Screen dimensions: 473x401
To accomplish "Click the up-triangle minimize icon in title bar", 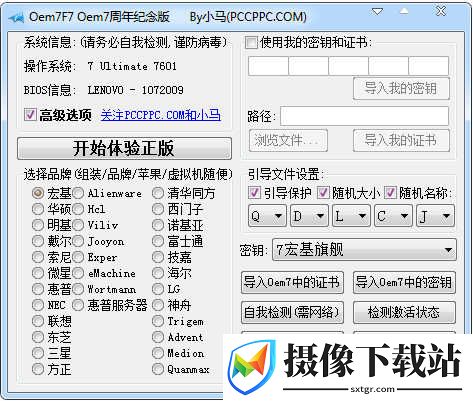I will click(404, 12).
